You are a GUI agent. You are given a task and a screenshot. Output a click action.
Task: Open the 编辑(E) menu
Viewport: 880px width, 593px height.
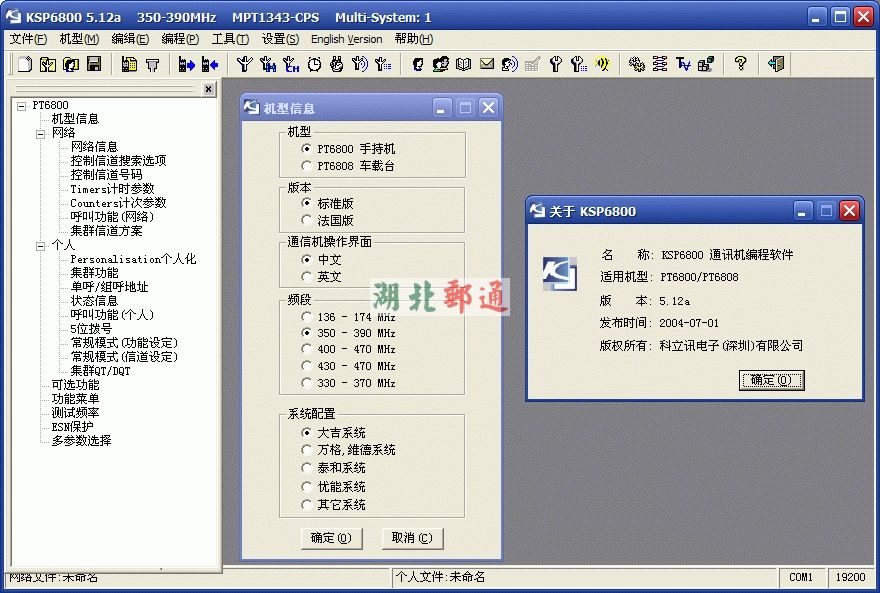tap(130, 39)
